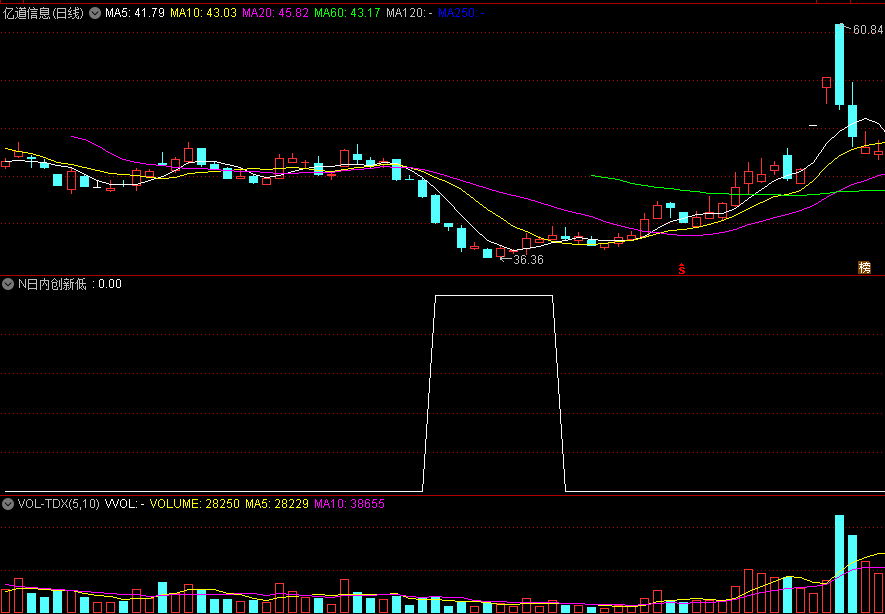885x614 pixels.
Task: Click the red S signal marker
Action: point(682,269)
